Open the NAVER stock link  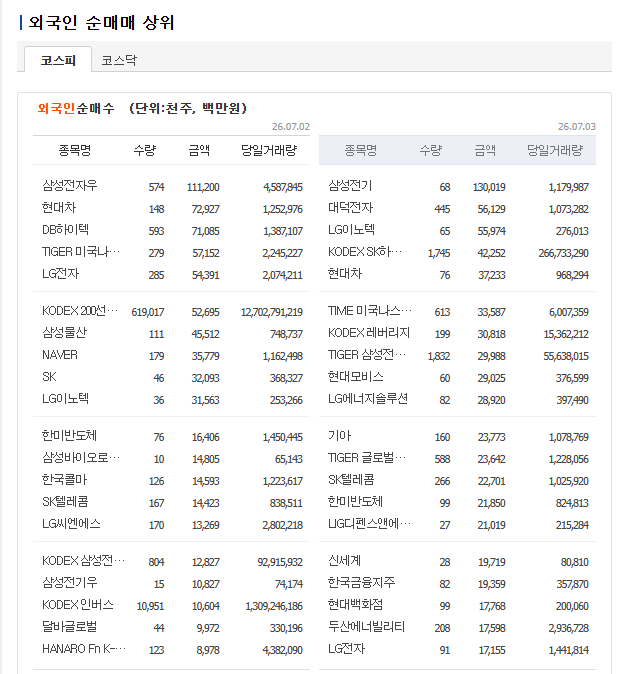pyautogui.click(x=60, y=355)
